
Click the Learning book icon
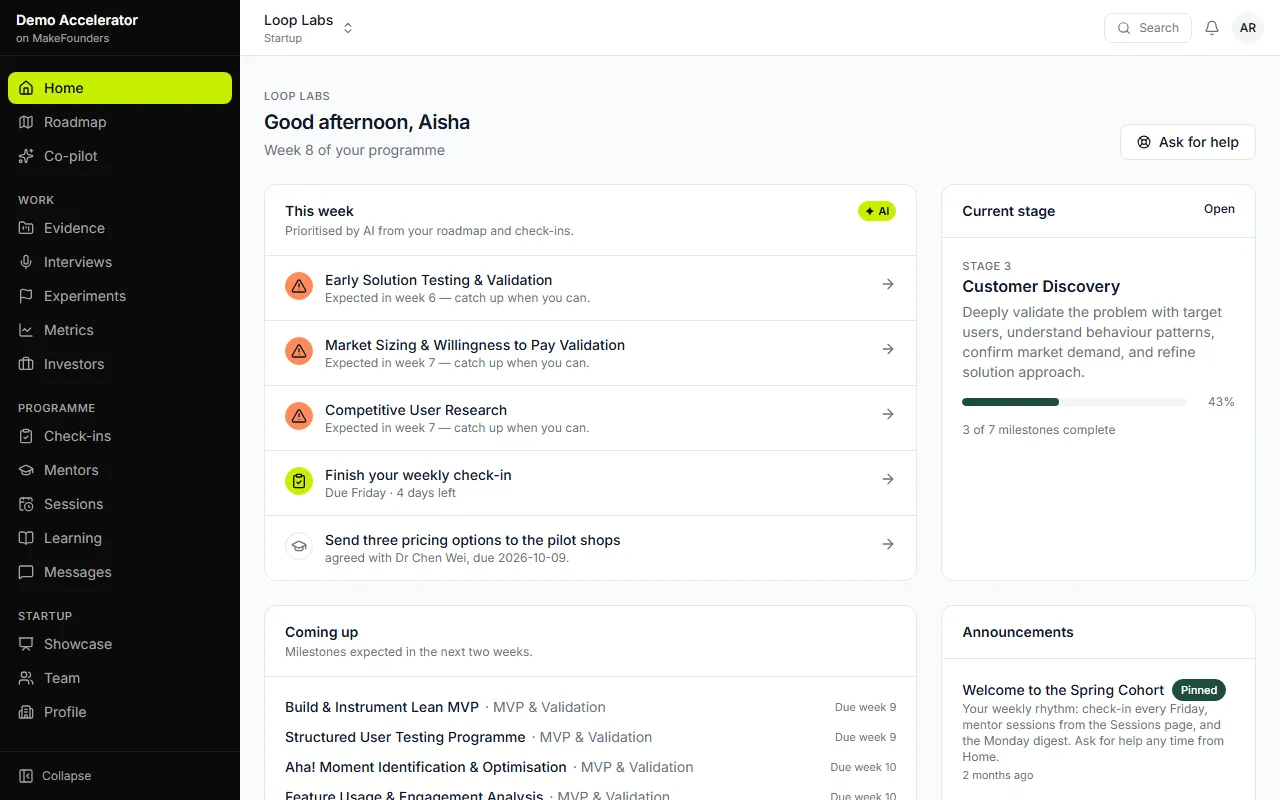tap(26, 538)
